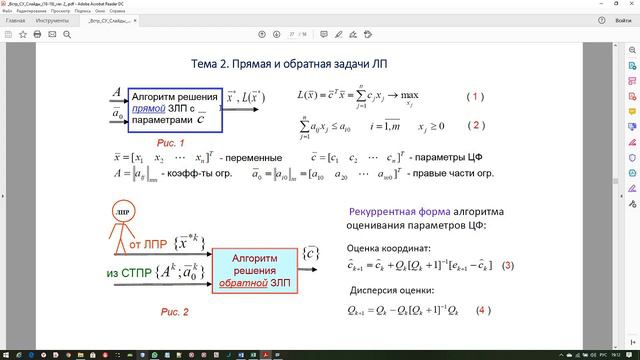Screen dimensions: 640x360
Task: Collapse the right tools pane arrow
Action: [622, 196]
